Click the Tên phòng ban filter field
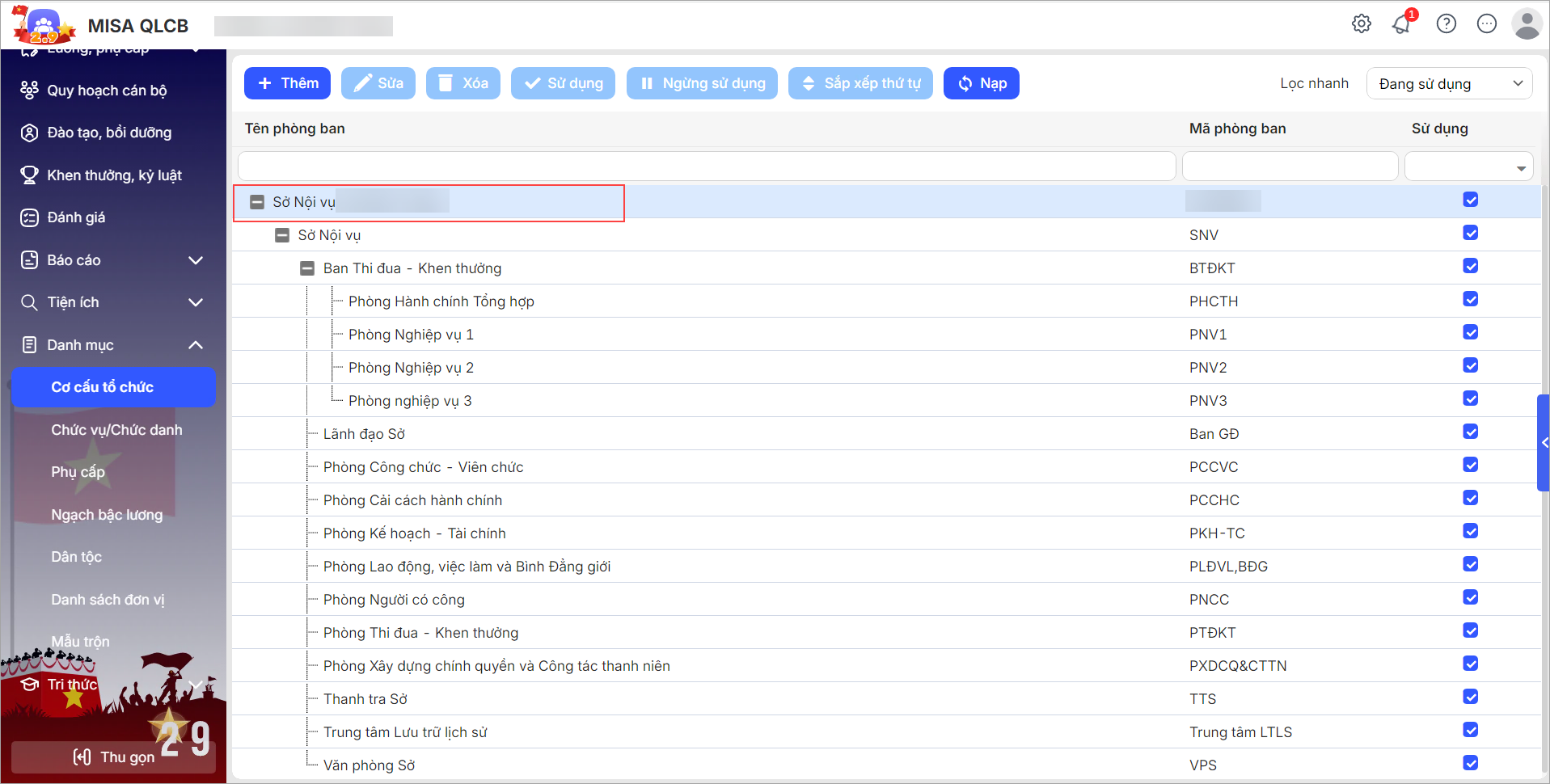This screenshot has height=784, width=1550. (706, 166)
